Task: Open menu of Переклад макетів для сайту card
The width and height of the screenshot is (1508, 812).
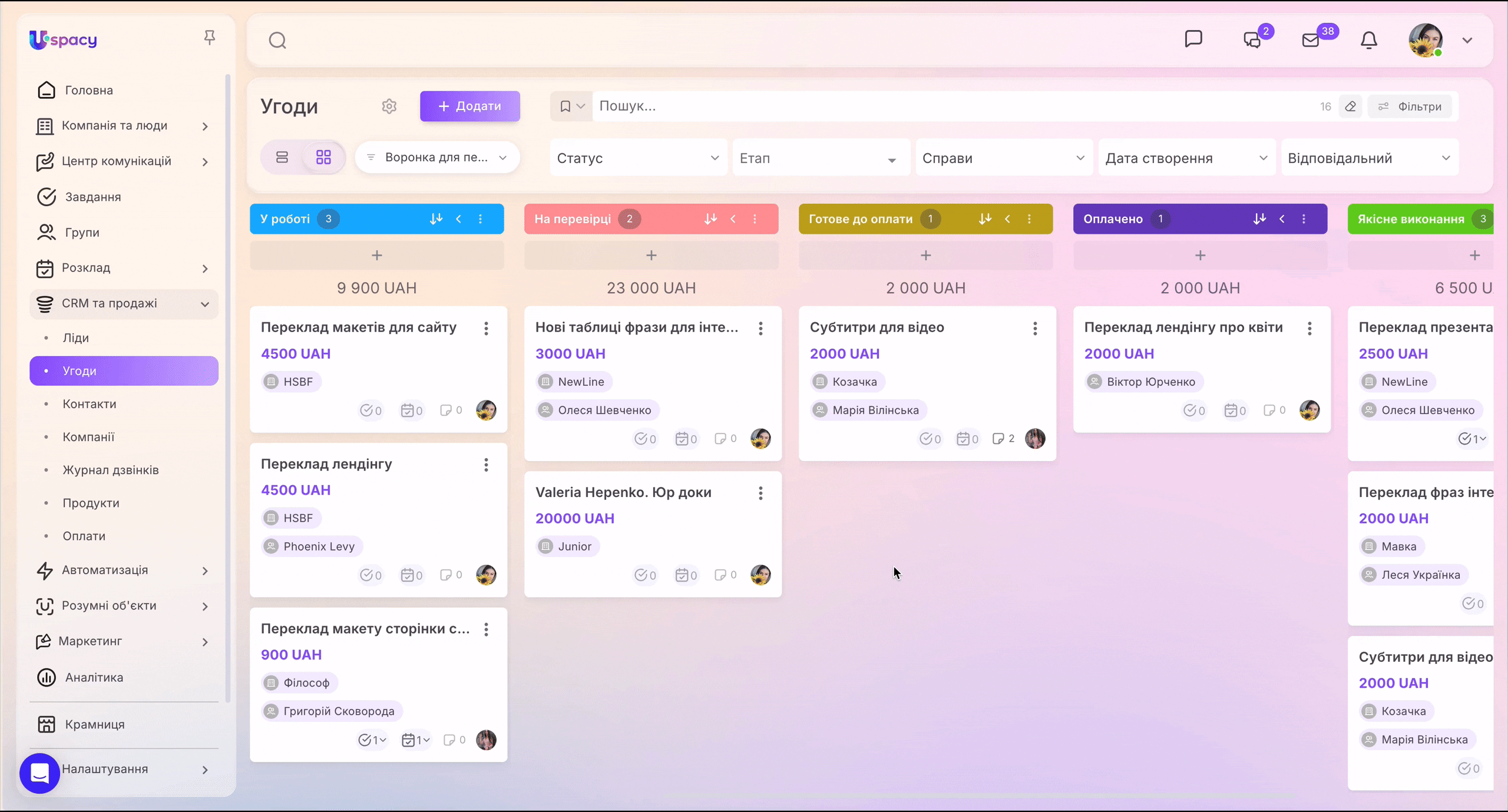Action: pos(486,328)
